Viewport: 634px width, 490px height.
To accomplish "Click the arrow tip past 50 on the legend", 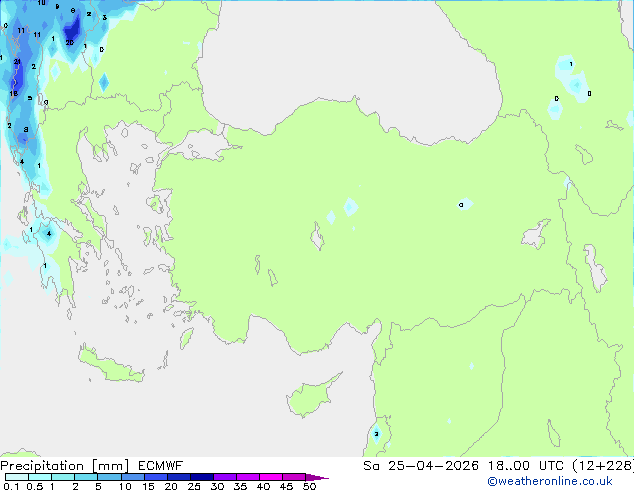I will 317,477.
